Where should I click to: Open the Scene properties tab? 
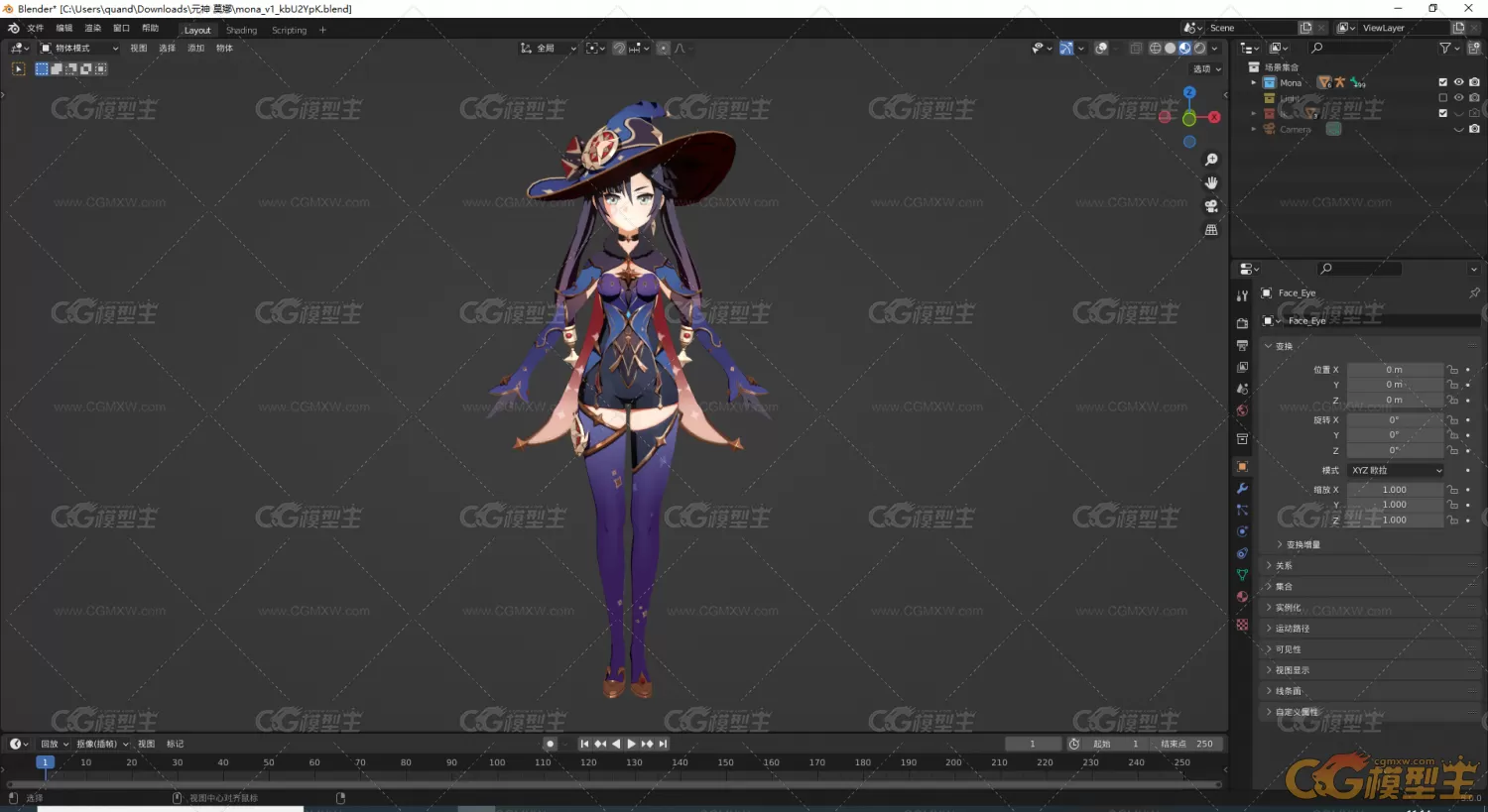1242,389
